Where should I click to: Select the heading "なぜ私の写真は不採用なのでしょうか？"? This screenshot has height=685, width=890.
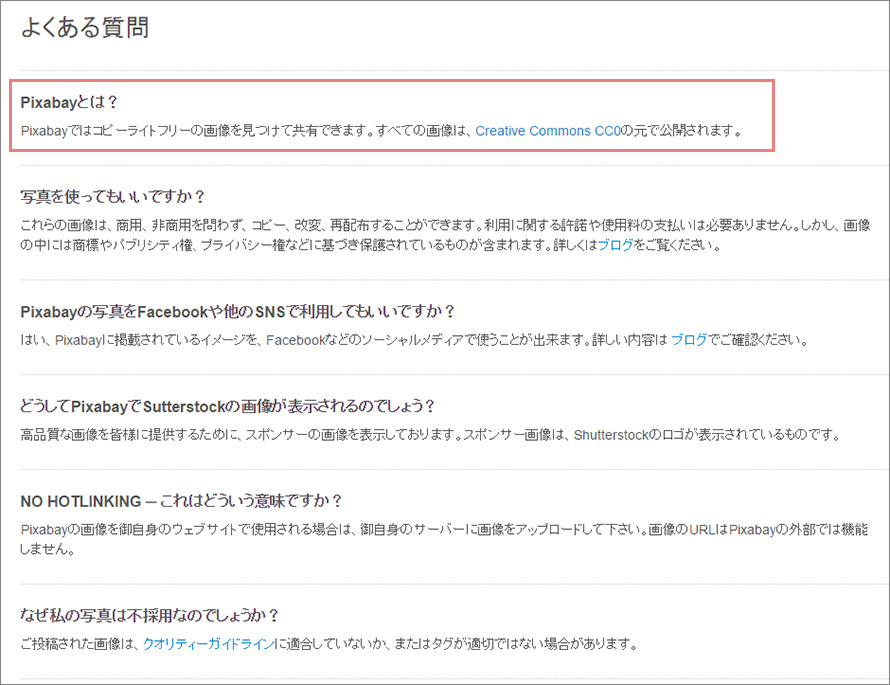(x=150, y=615)
